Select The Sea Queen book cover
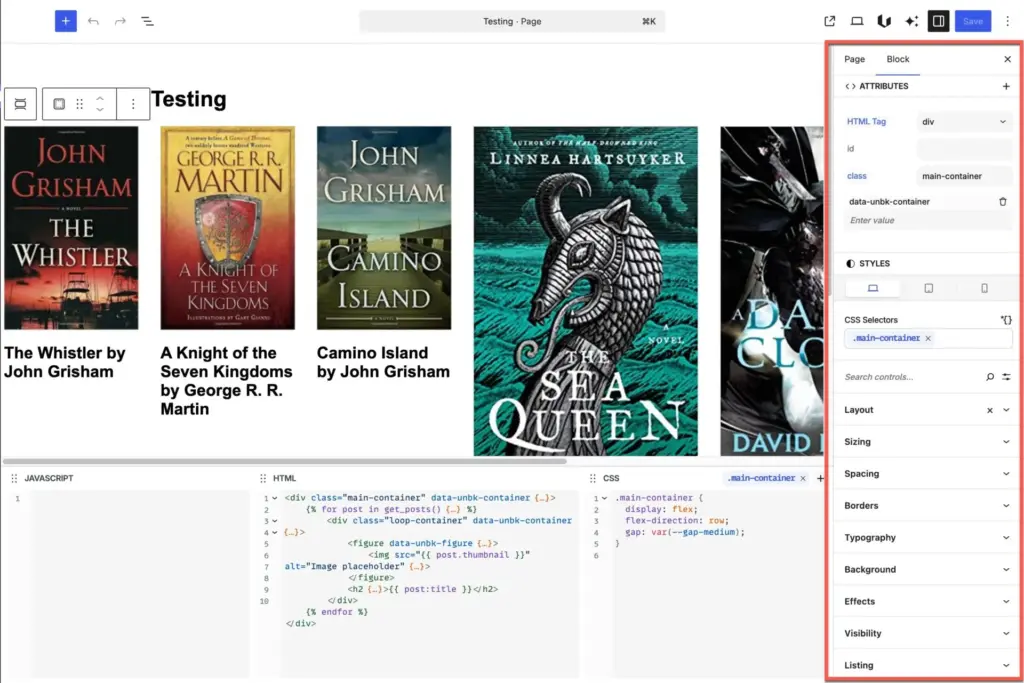The width and height of the screenshot is (1024, 683). (585, 291)
